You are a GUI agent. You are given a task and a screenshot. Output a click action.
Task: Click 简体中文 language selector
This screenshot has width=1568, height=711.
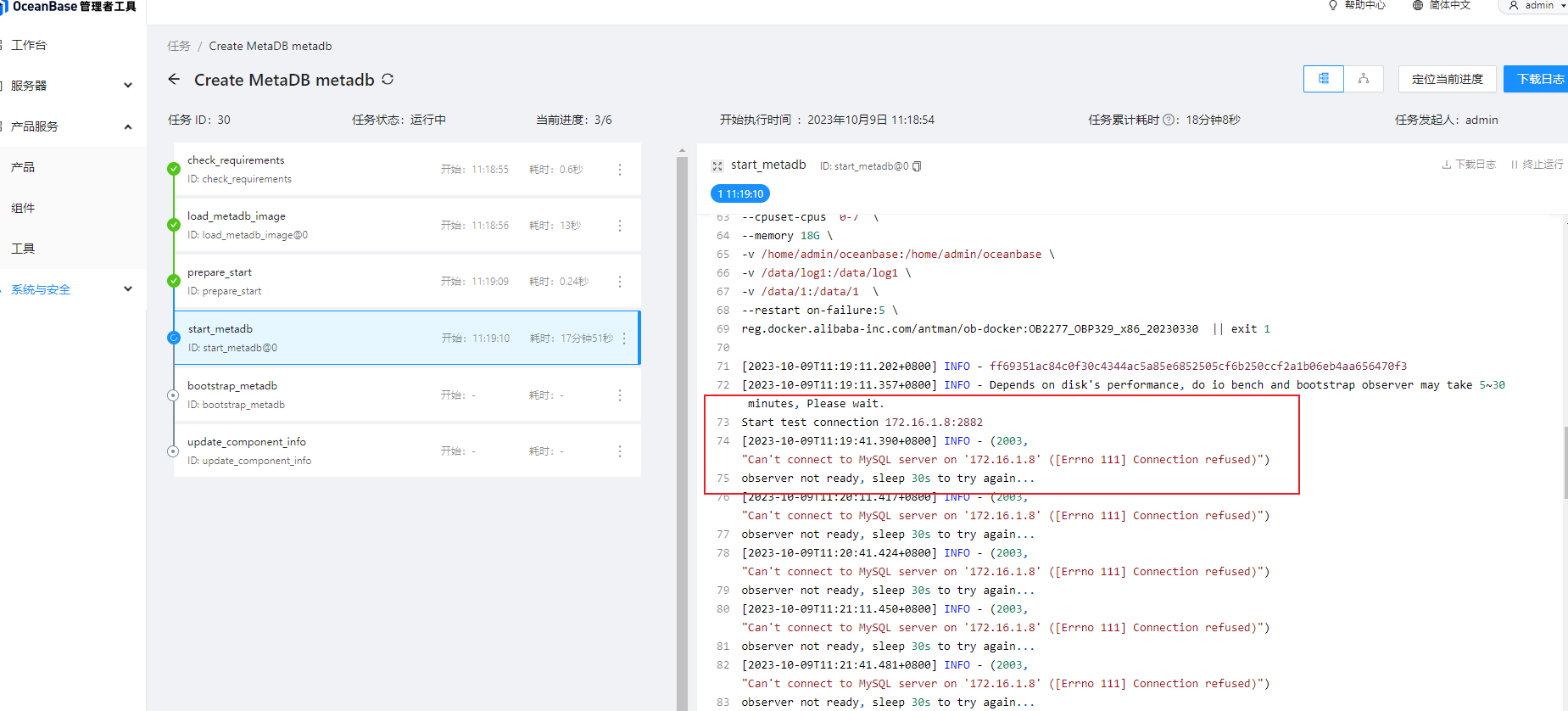[x=1449, y=5]
